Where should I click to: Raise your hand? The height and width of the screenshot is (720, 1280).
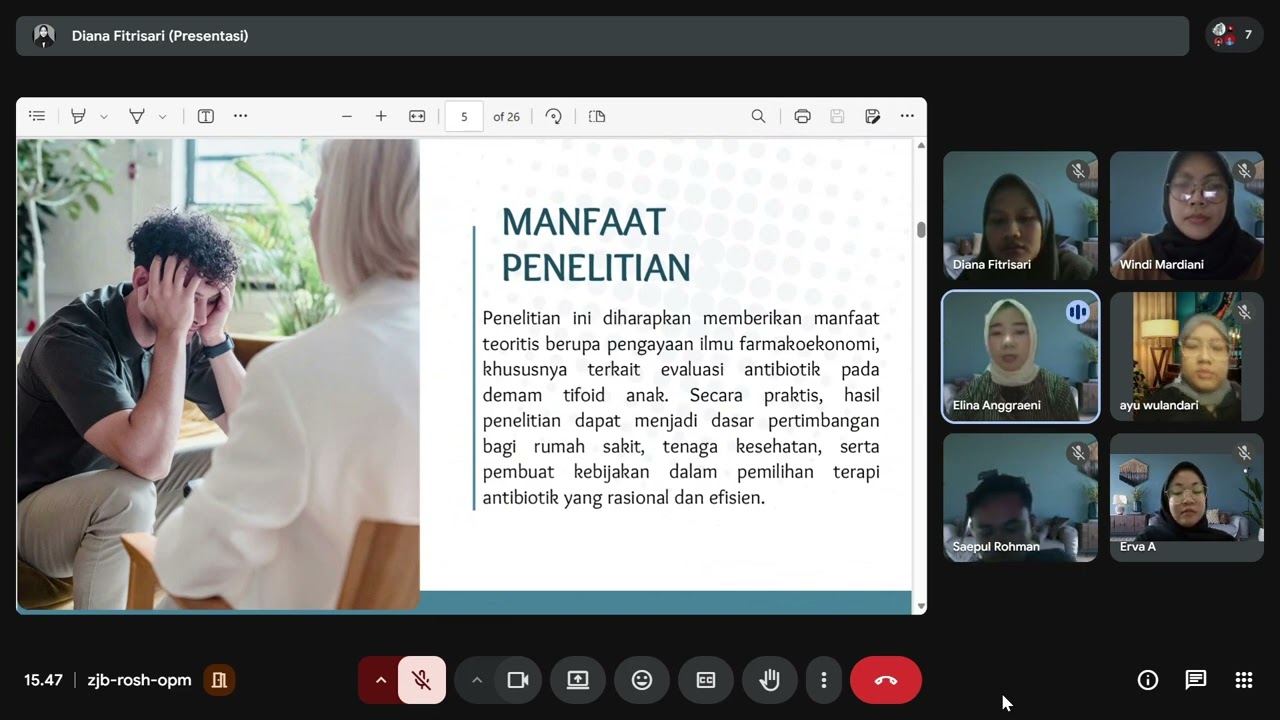[x=769, y=680]
